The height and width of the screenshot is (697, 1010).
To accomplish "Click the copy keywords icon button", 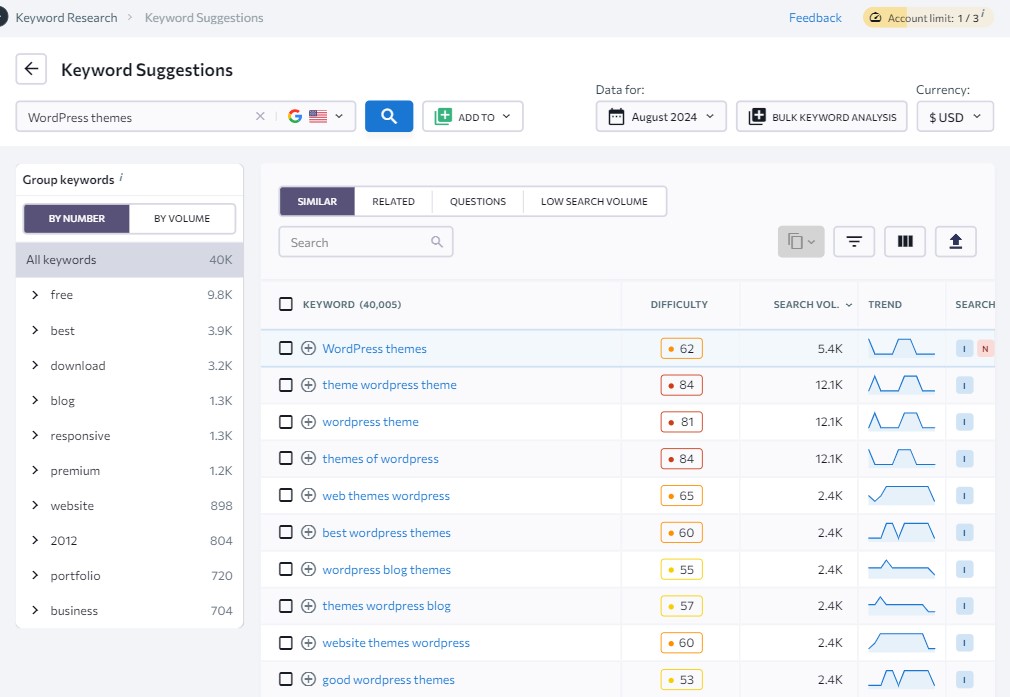I will [801, 241].
